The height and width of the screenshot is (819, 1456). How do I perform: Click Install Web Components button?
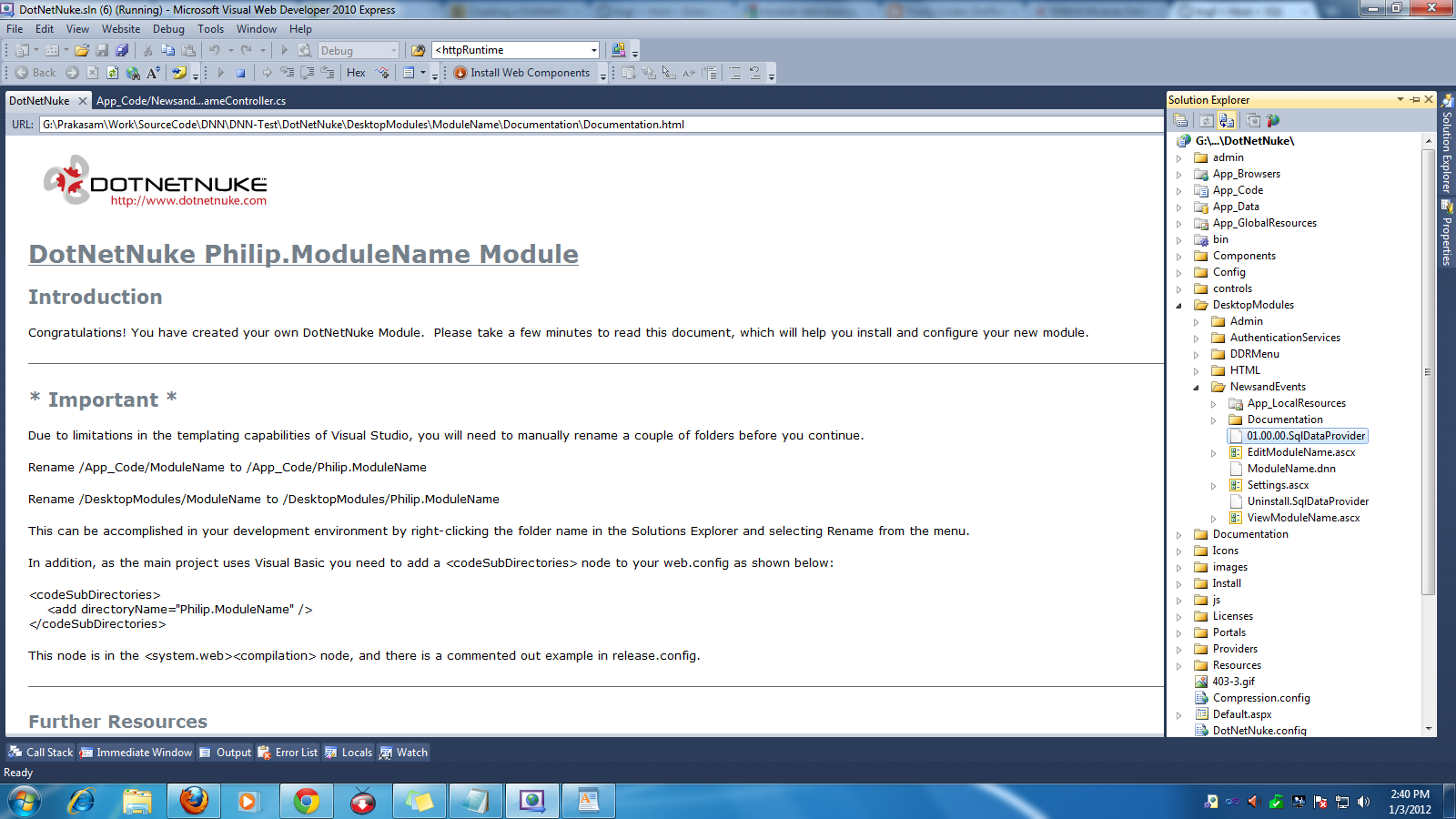(x=522, y=73)
